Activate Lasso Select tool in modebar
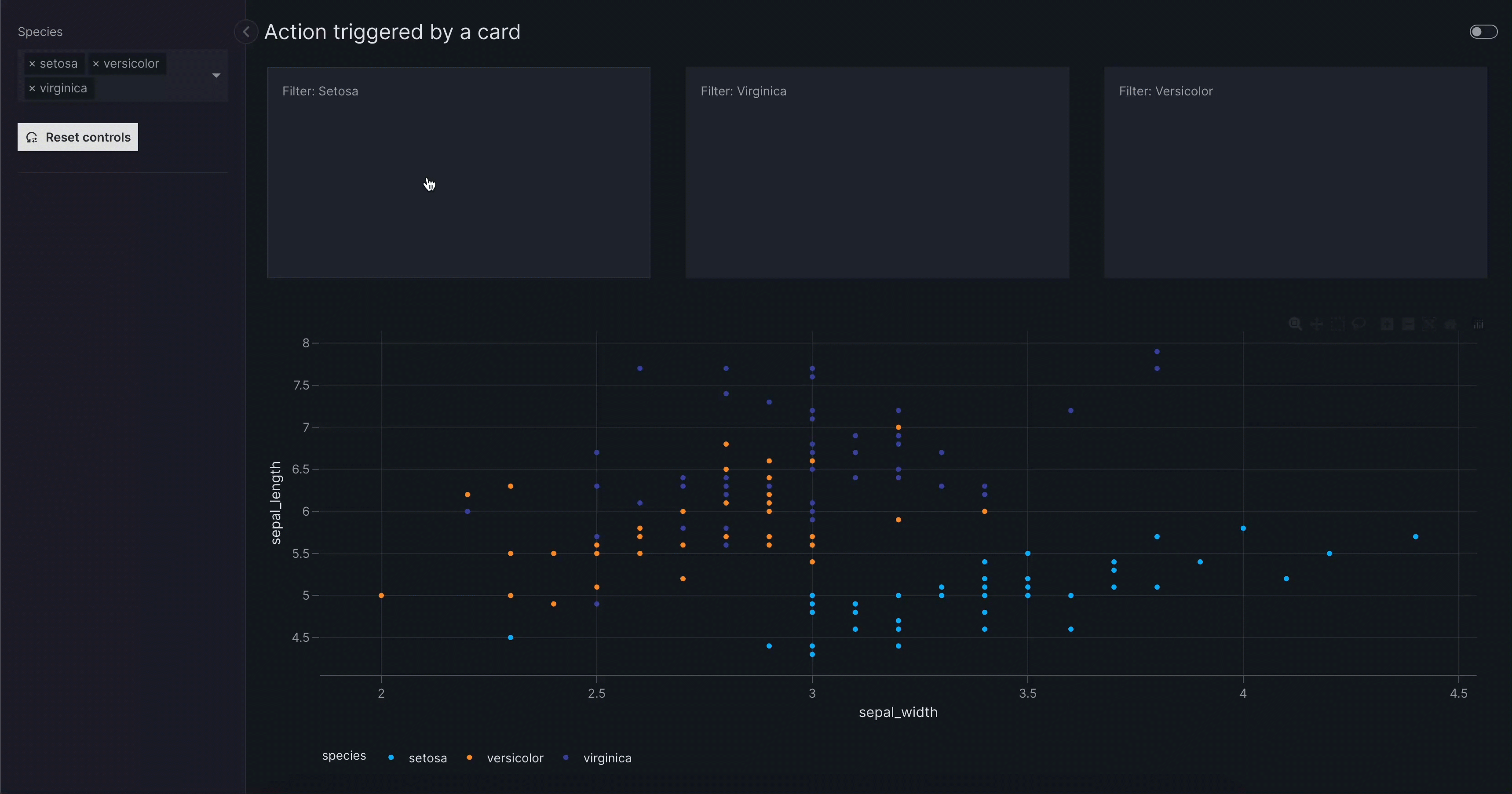This screenshot has height=794, width=1512. pyautogui.click(x=1359, y=324)
